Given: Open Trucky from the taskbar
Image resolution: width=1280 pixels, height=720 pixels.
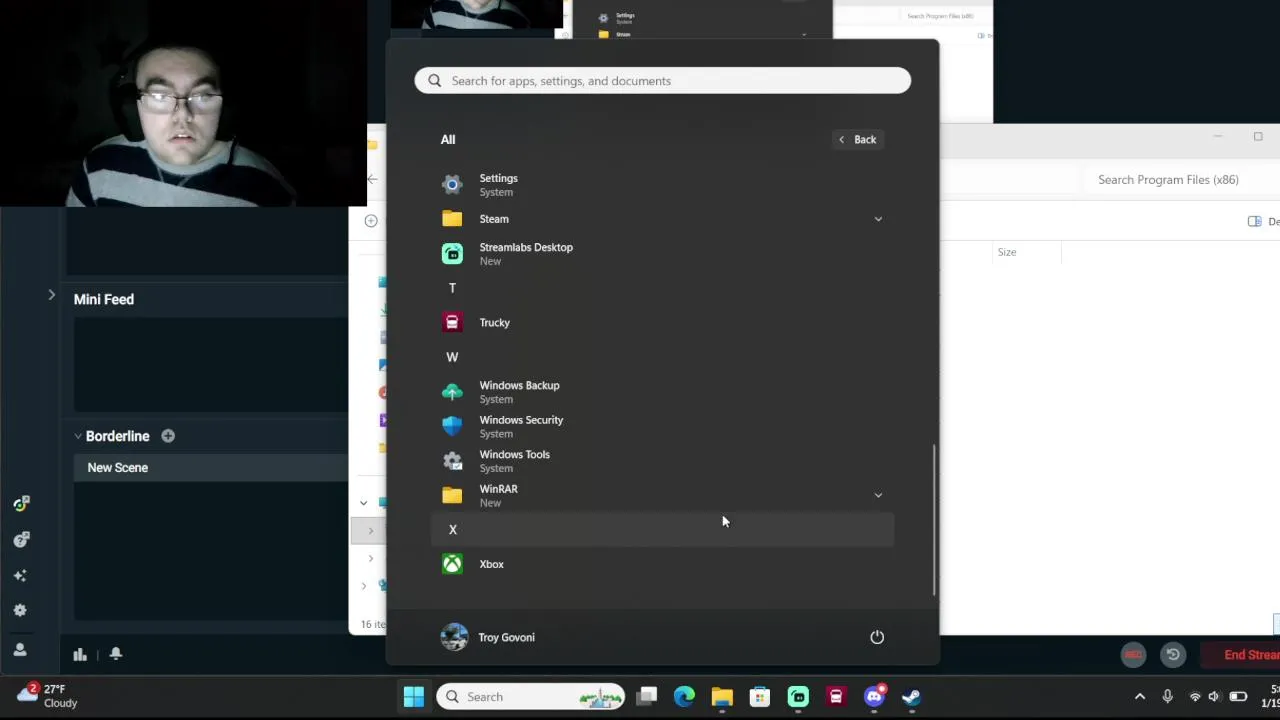Looking at the screenshot, I should click(836, 697).
